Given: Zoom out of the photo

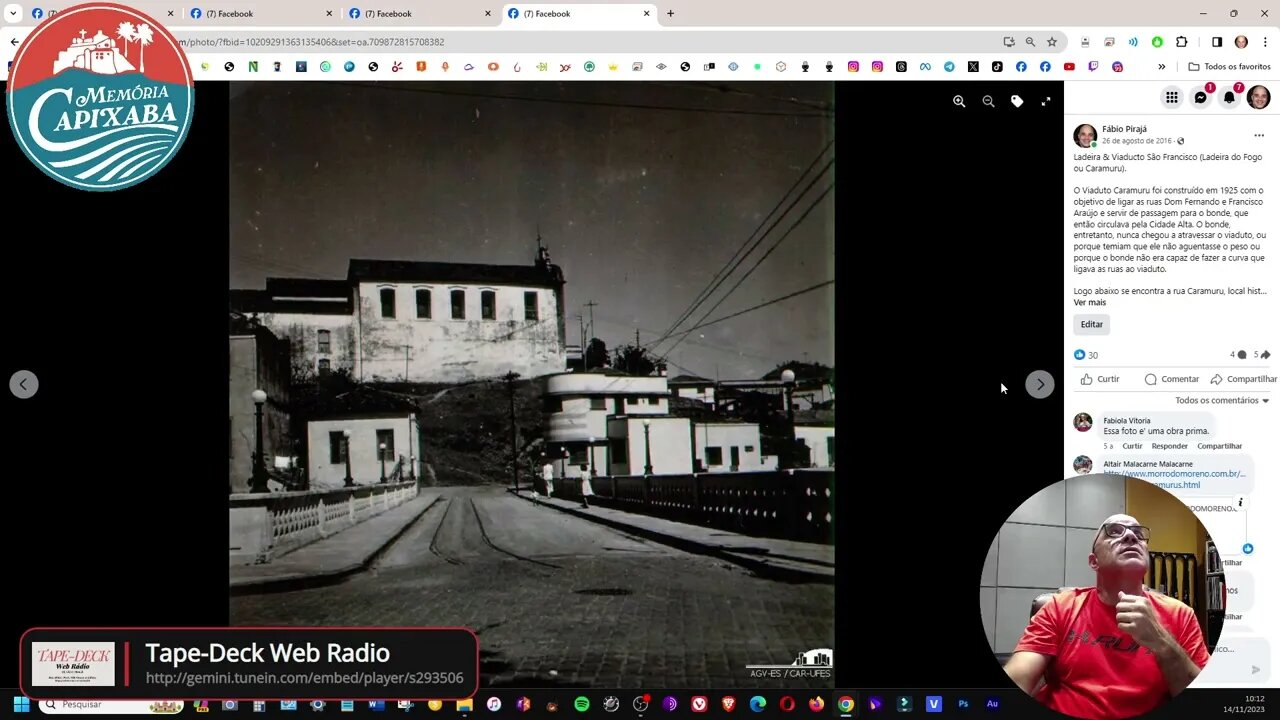Looking at the screenshot, I should pos(988,101).
